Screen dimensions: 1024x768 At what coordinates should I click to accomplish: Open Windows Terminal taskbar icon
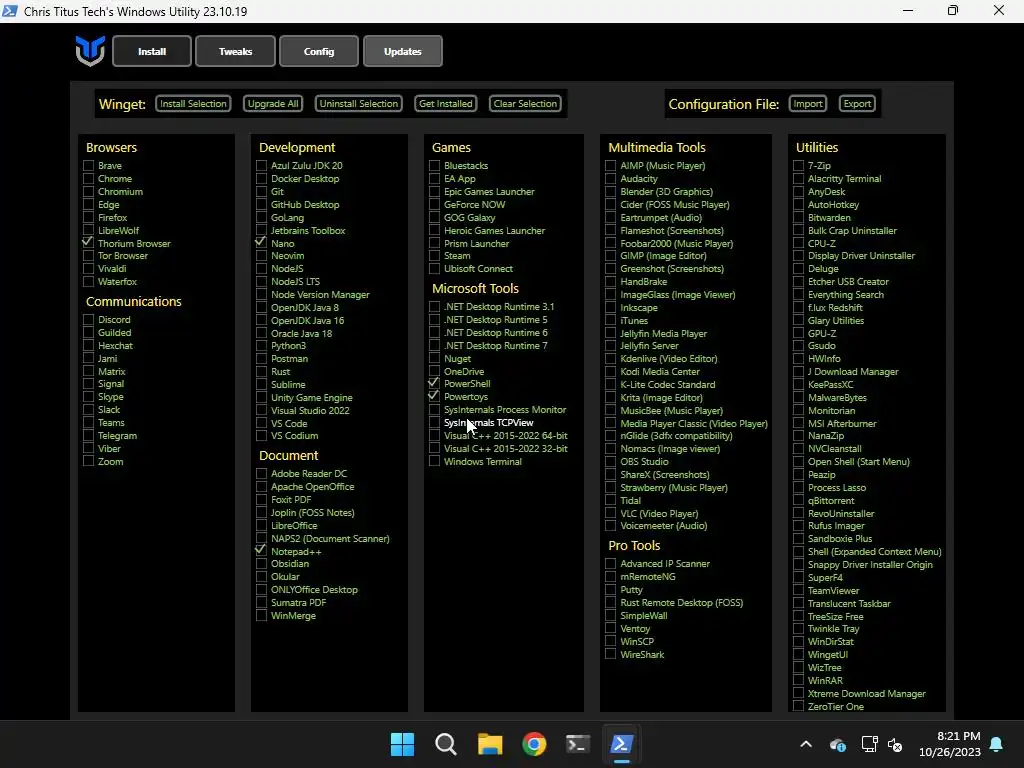pyautogui.click(x=578, y=744)
